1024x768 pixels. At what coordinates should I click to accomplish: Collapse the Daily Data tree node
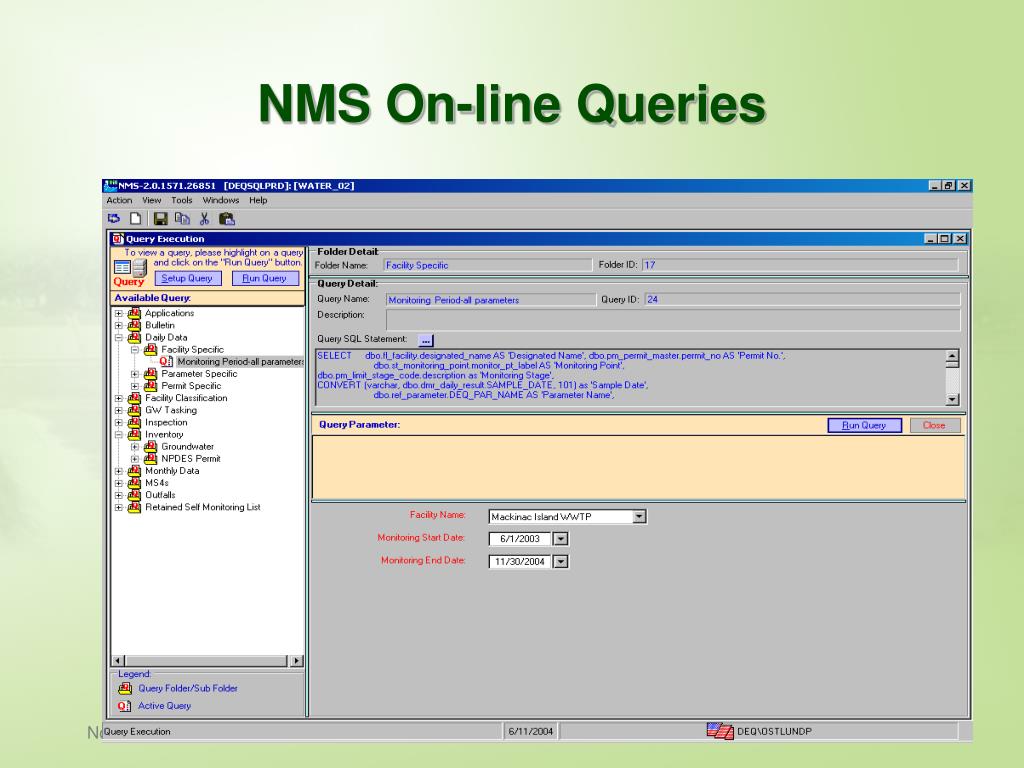(x=119, y=338)
